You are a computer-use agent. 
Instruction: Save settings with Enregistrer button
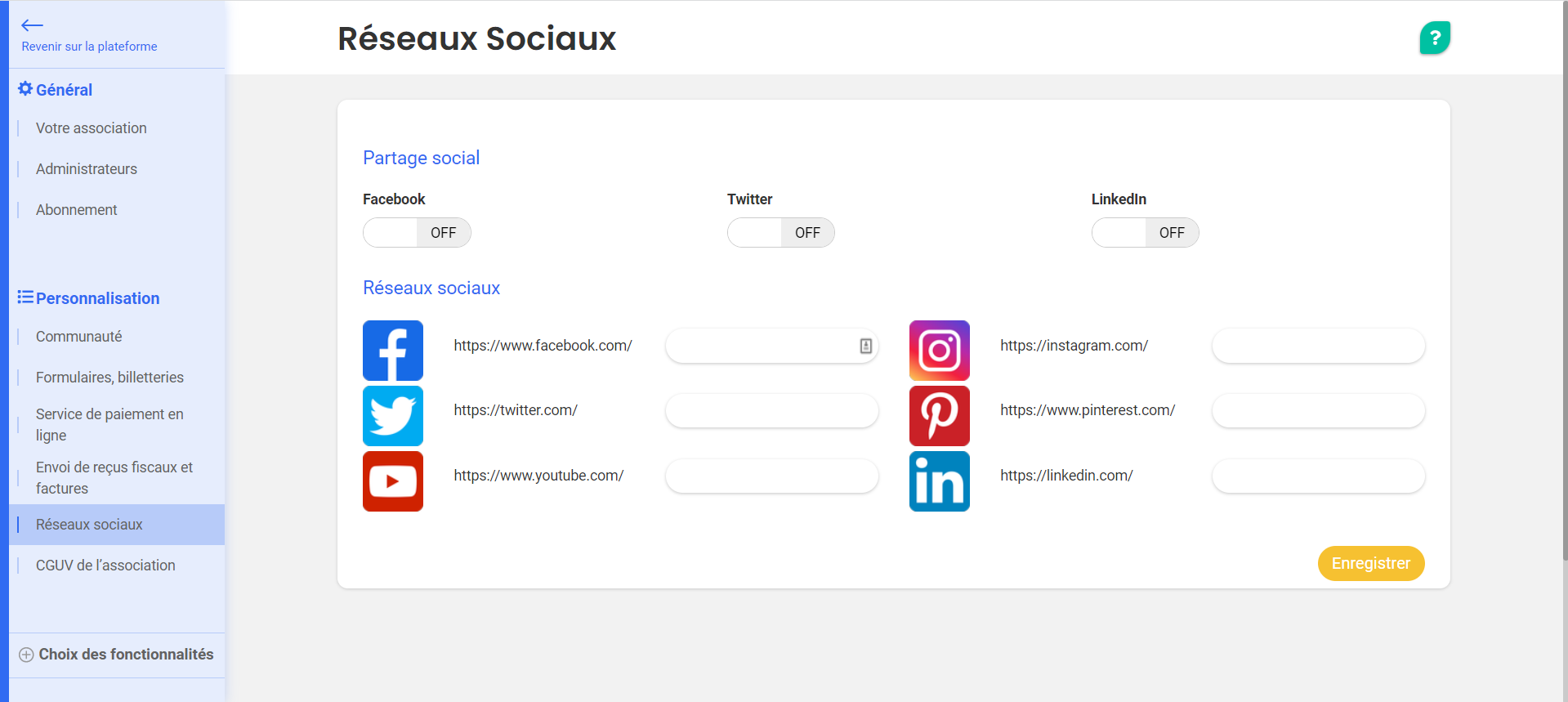(x=1371, y=563)
